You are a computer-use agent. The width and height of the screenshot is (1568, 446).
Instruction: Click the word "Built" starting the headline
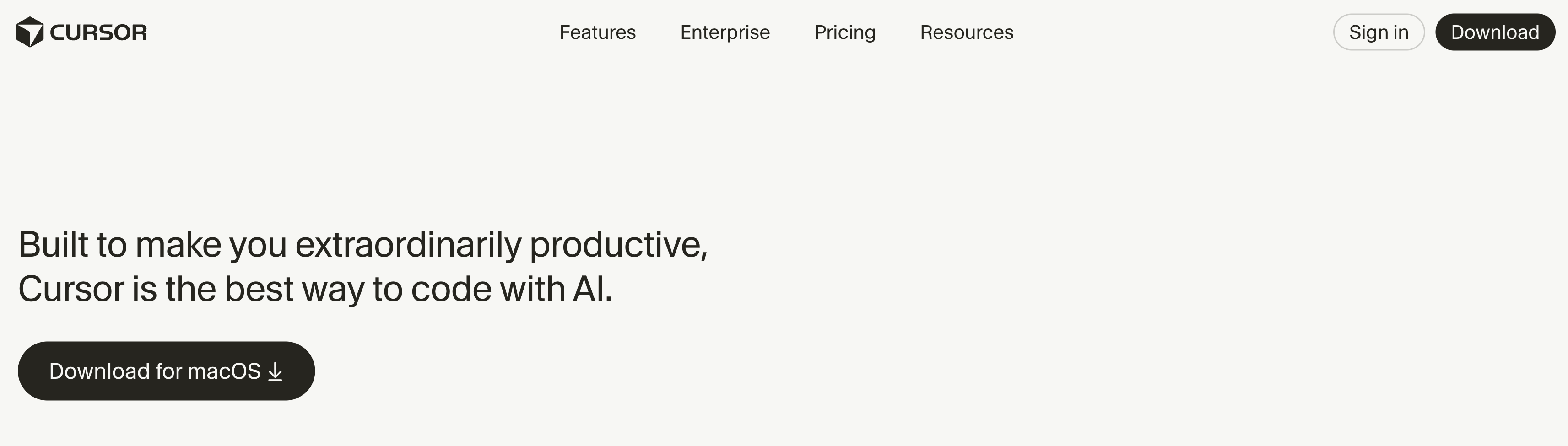click(54, 245)
